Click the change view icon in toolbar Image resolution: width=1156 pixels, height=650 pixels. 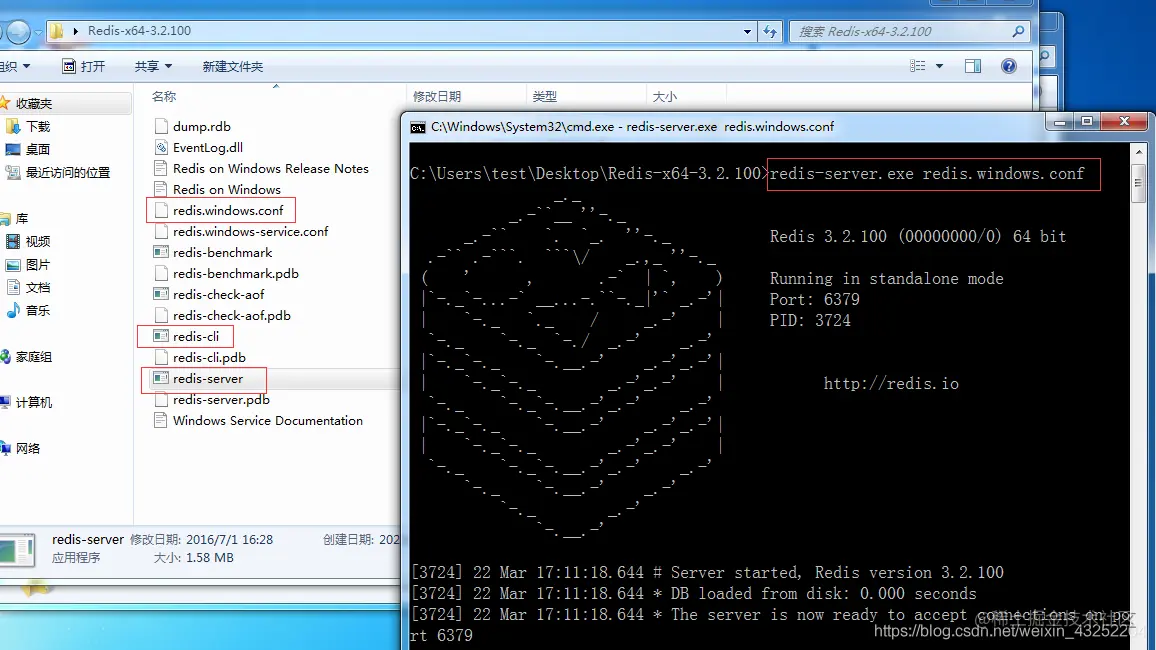(918, 66)
